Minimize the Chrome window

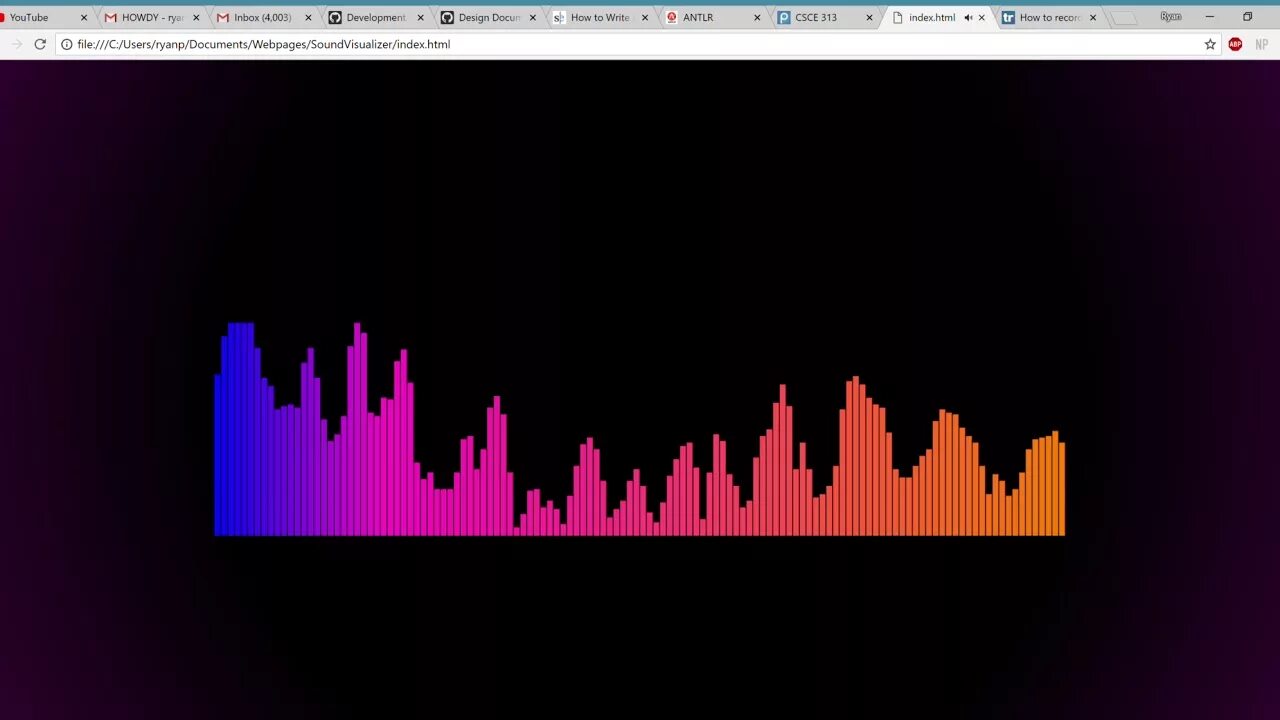pyautogui.click(x=1209, y=17)
